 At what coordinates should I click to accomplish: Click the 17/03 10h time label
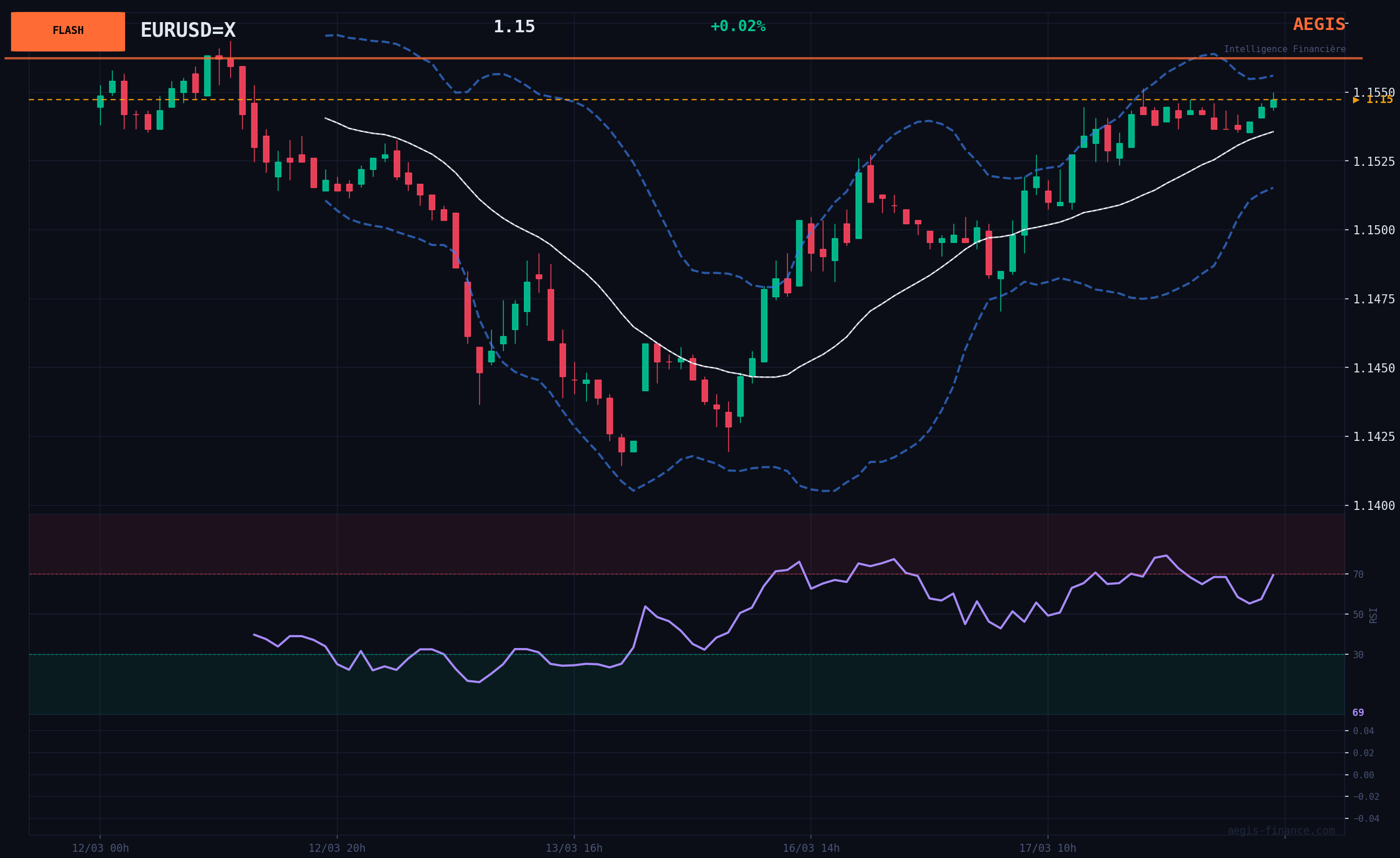1047,848
